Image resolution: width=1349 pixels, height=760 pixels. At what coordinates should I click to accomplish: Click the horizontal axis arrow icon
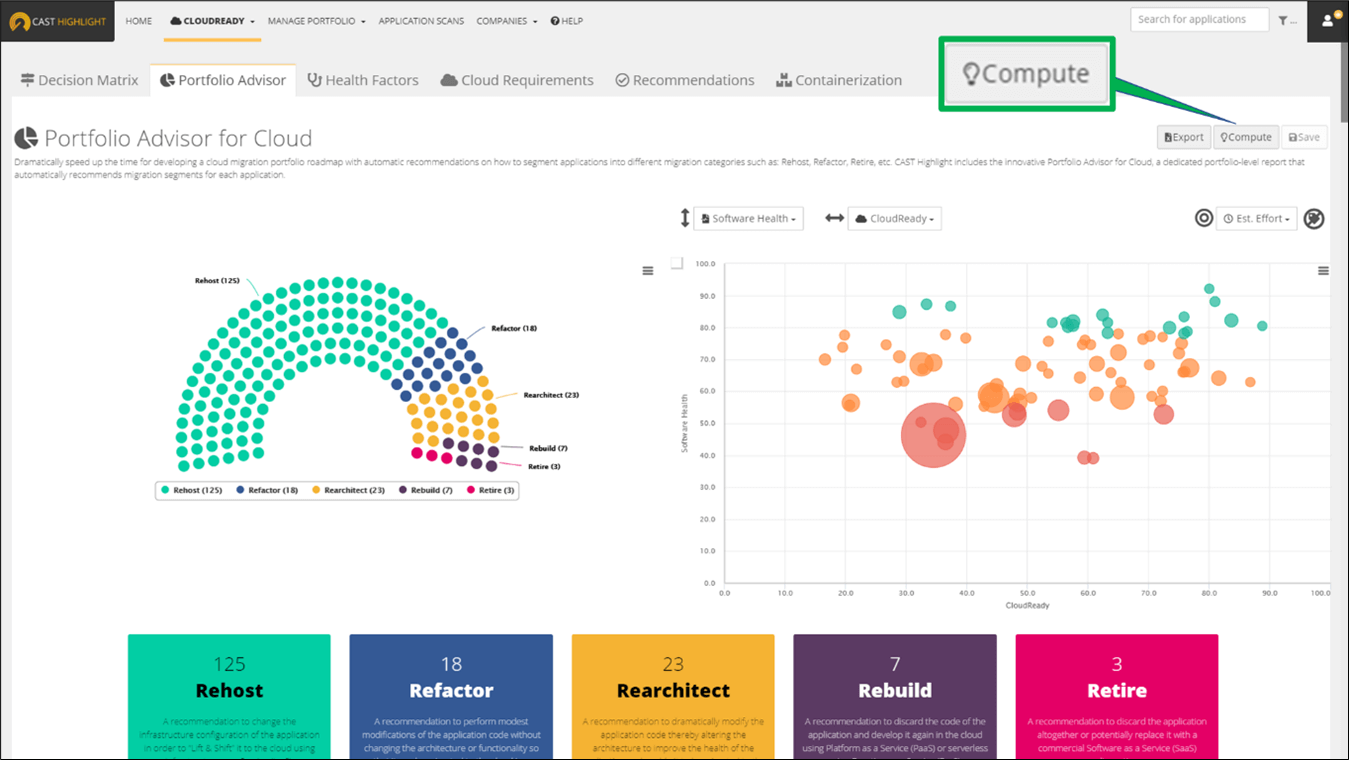point(835,218)
